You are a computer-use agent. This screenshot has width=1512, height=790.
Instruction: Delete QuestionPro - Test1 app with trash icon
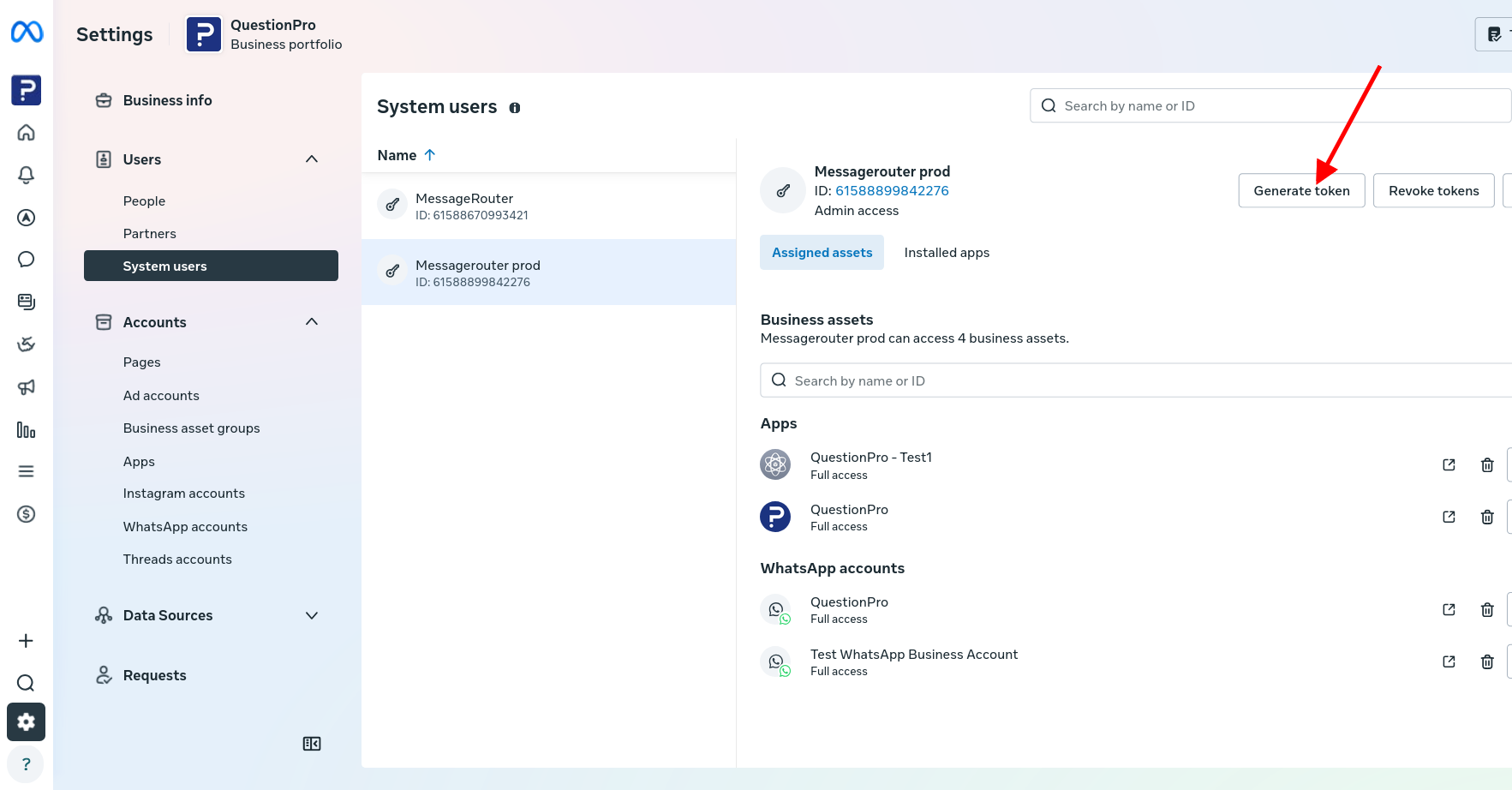(x=1487, y=465)
